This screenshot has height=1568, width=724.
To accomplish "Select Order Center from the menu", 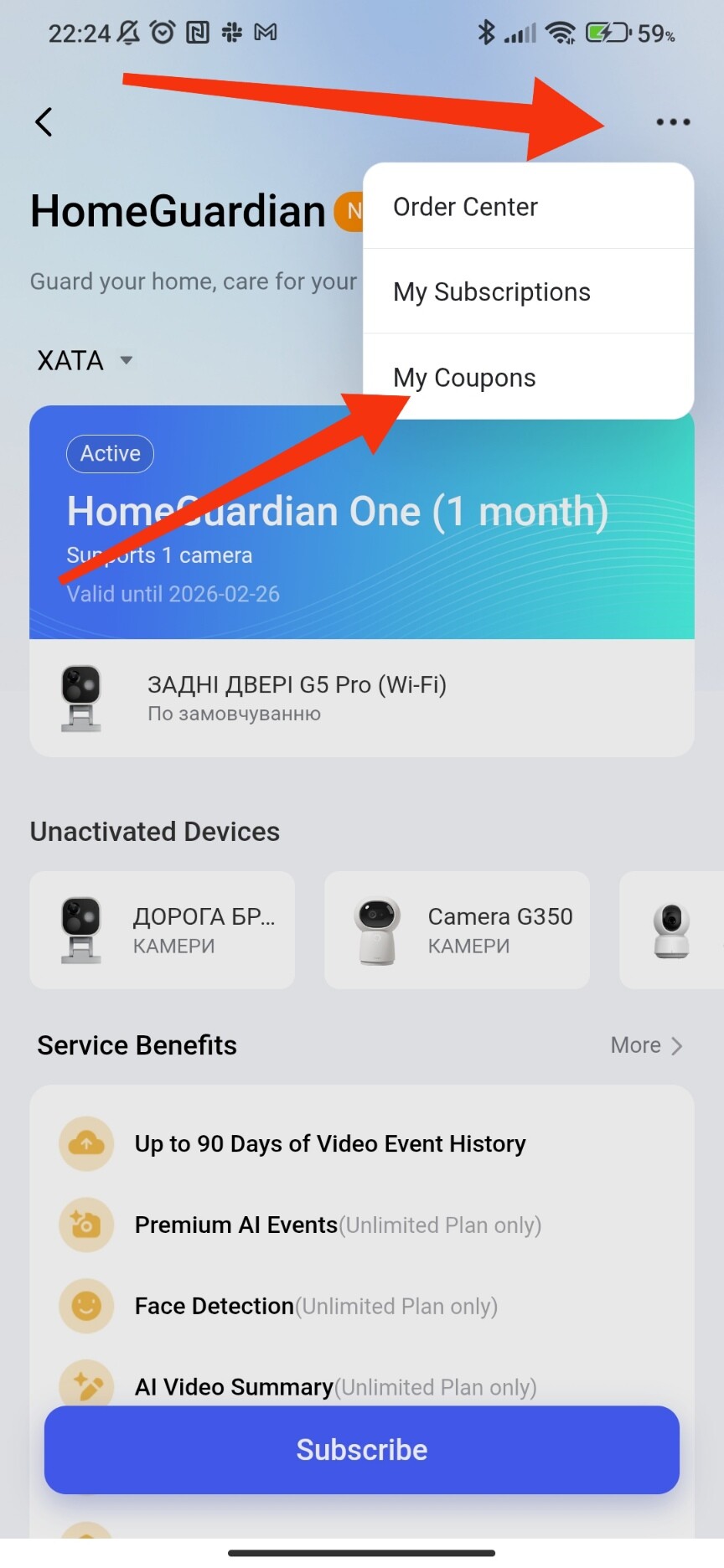I will [528, 206].
